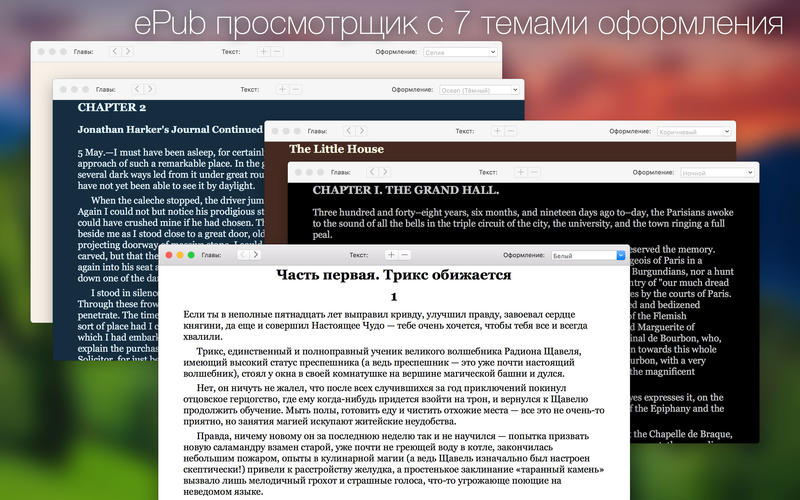Click heading "The Little House"
This screenshot has height=500, width=800.
pyautogui.click(x=336, y=149)
